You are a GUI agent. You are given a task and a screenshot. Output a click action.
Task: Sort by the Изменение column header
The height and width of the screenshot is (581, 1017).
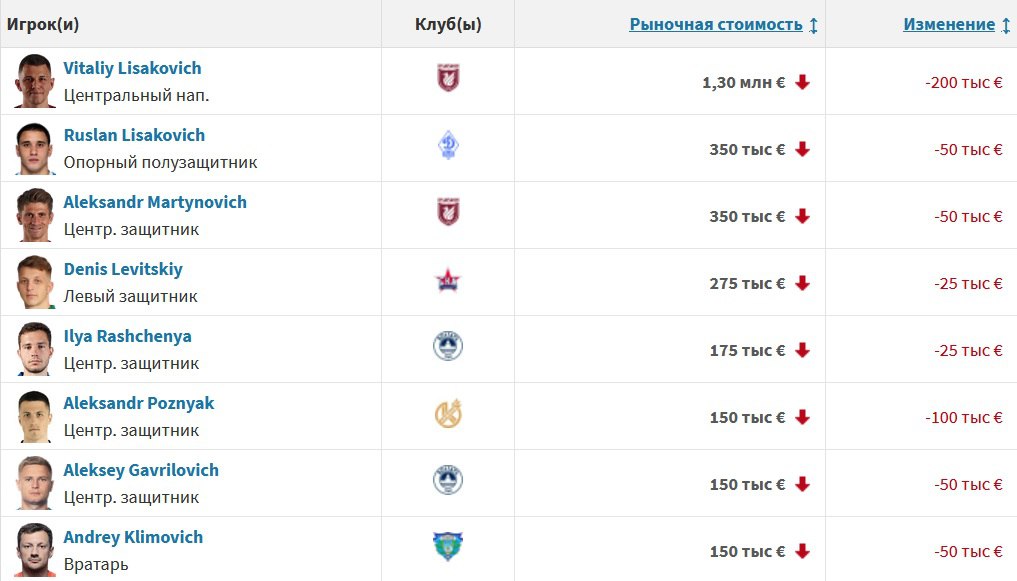[x=949, y=25]
